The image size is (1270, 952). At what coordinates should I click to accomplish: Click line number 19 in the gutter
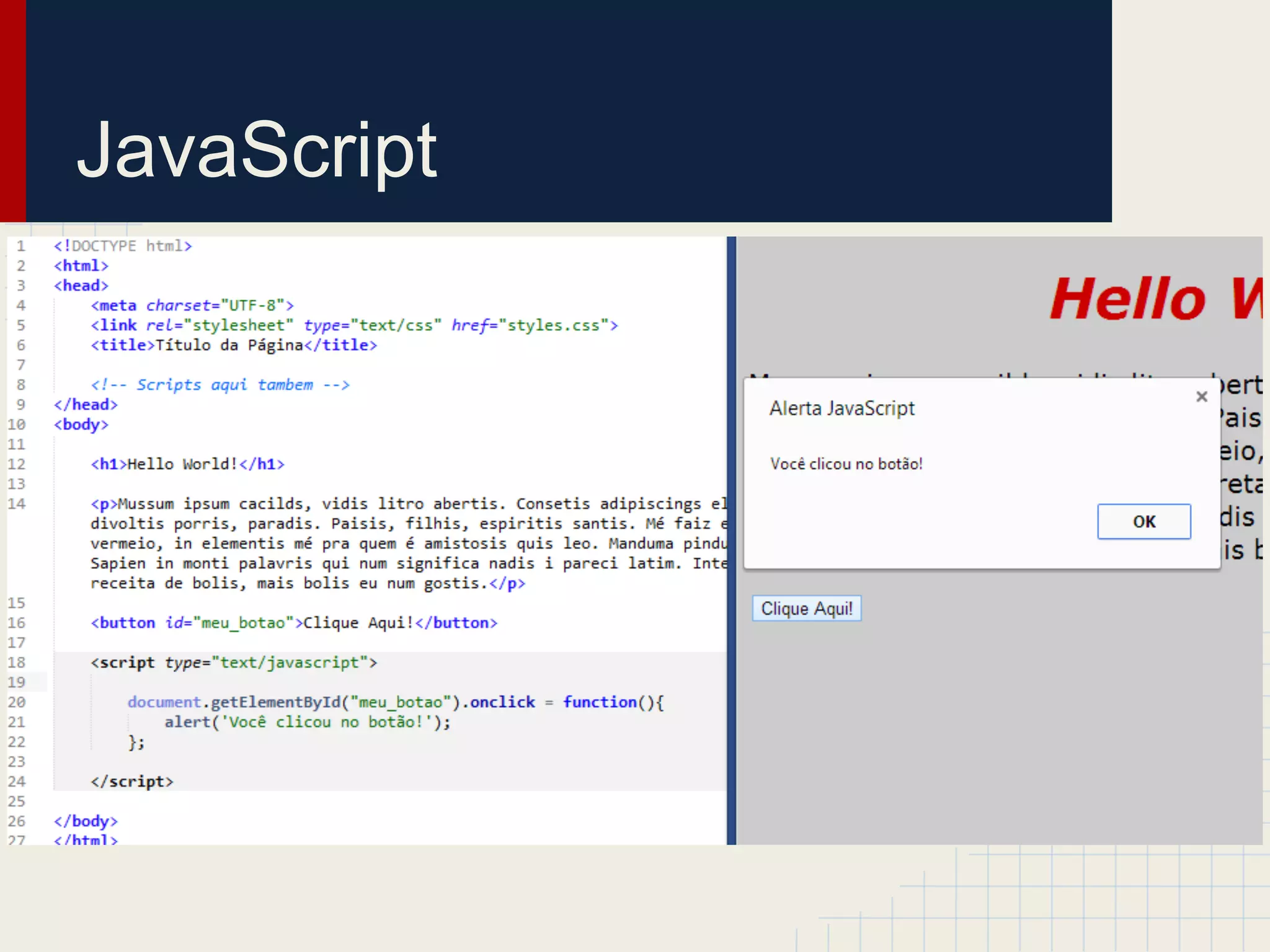tap(16, 682)
